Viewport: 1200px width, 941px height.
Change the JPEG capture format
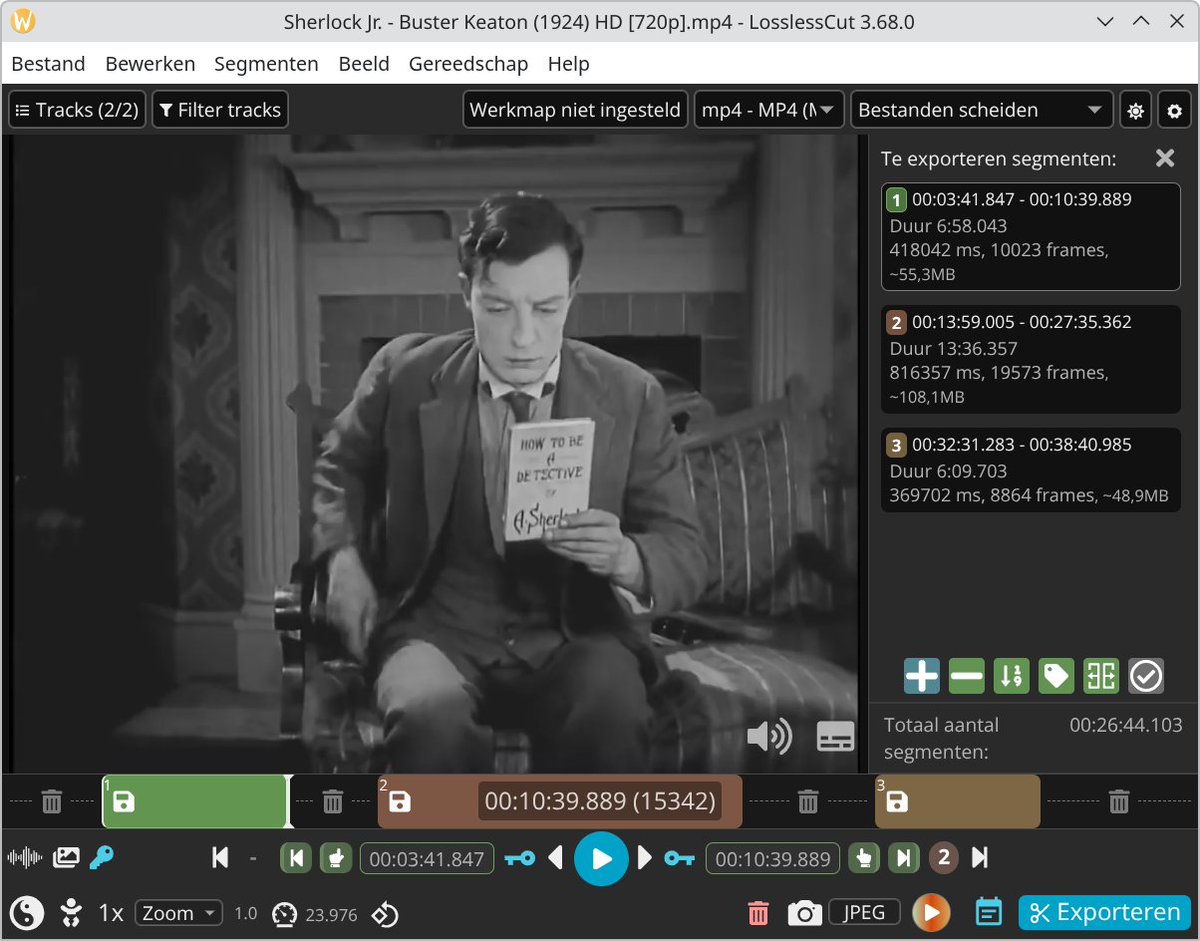click(864, 912)
